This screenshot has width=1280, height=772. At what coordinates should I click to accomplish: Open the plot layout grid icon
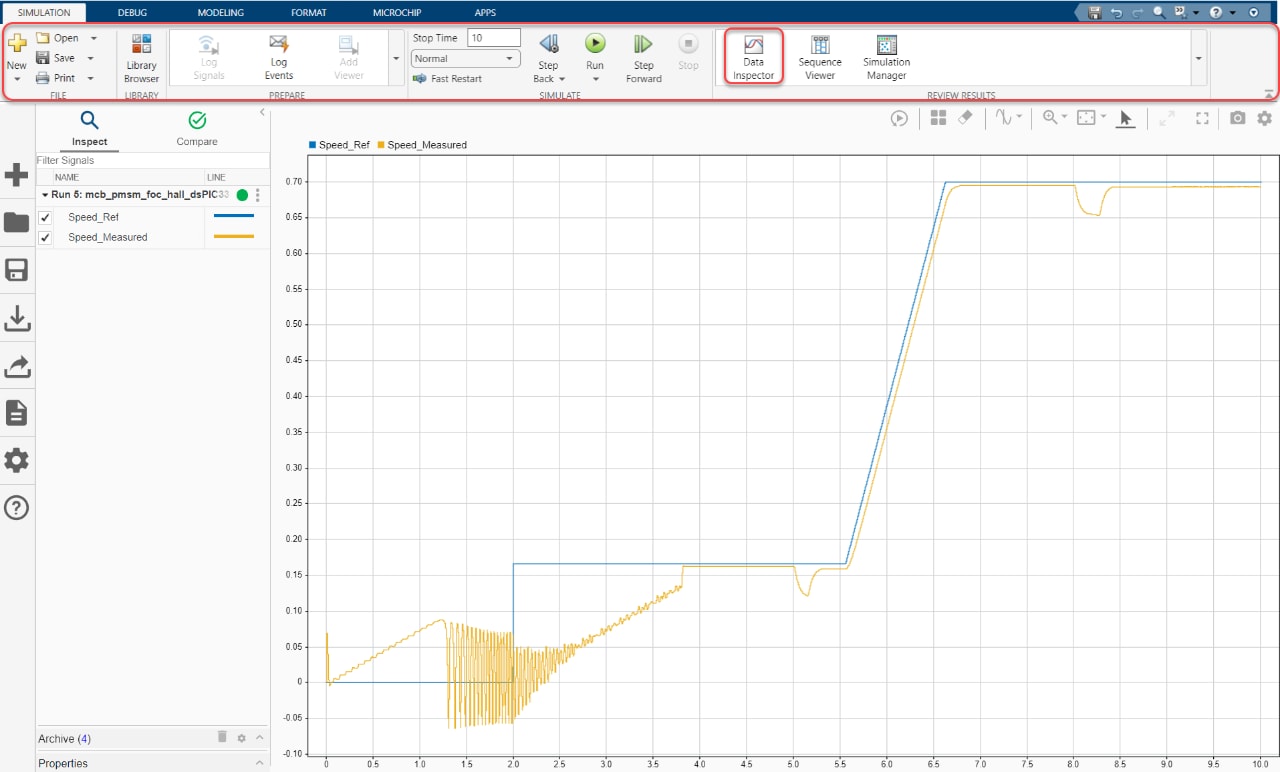click(x=937, y=118)
